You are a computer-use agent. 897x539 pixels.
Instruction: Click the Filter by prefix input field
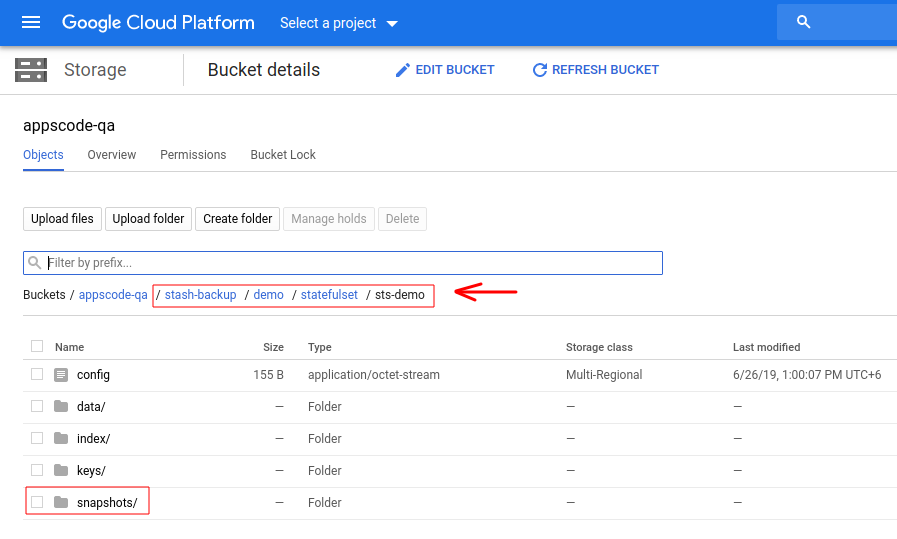click(x=350, y=263)
